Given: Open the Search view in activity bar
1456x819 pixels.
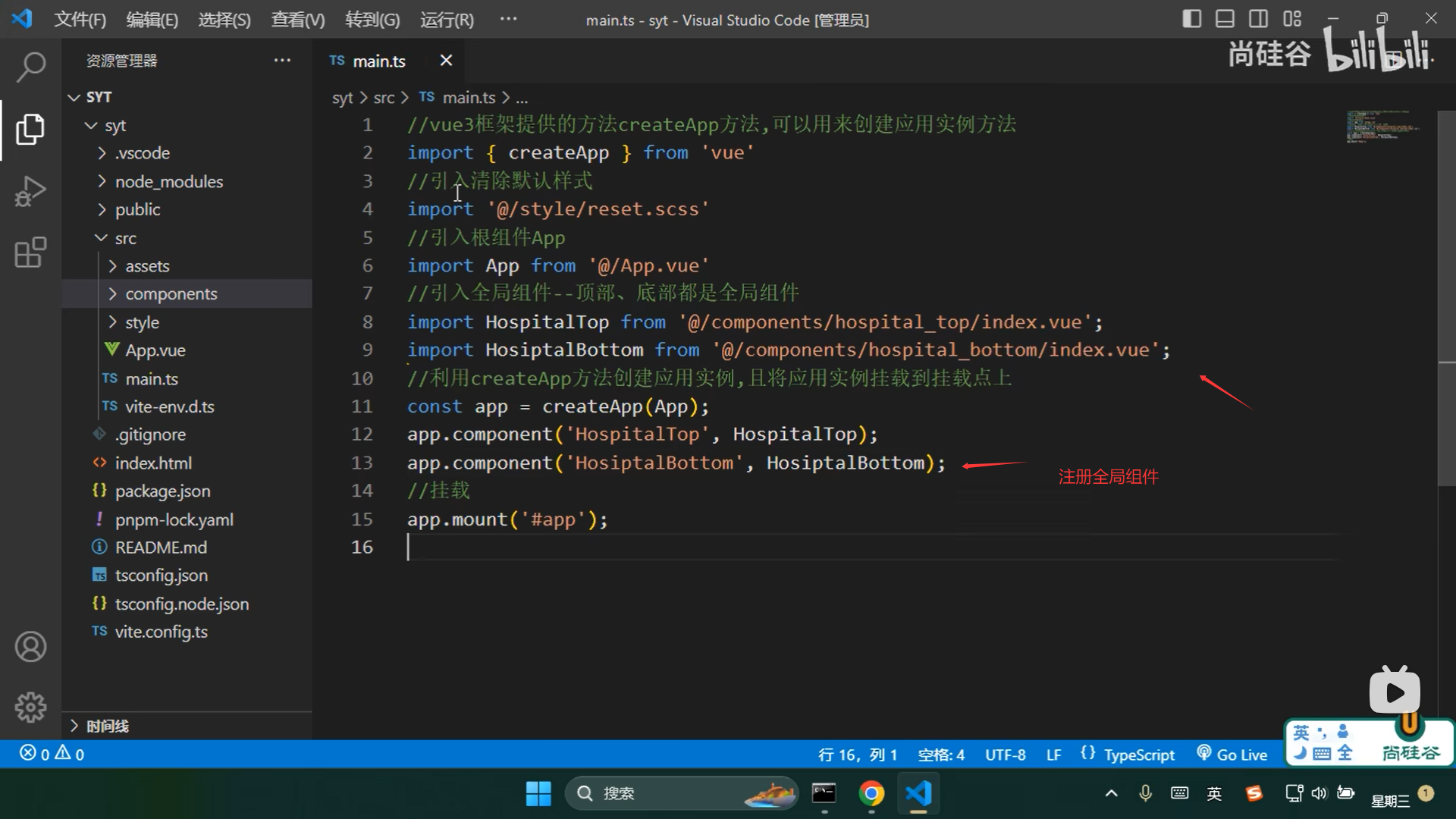Looking at the screenshot, I should coord(30,67).
